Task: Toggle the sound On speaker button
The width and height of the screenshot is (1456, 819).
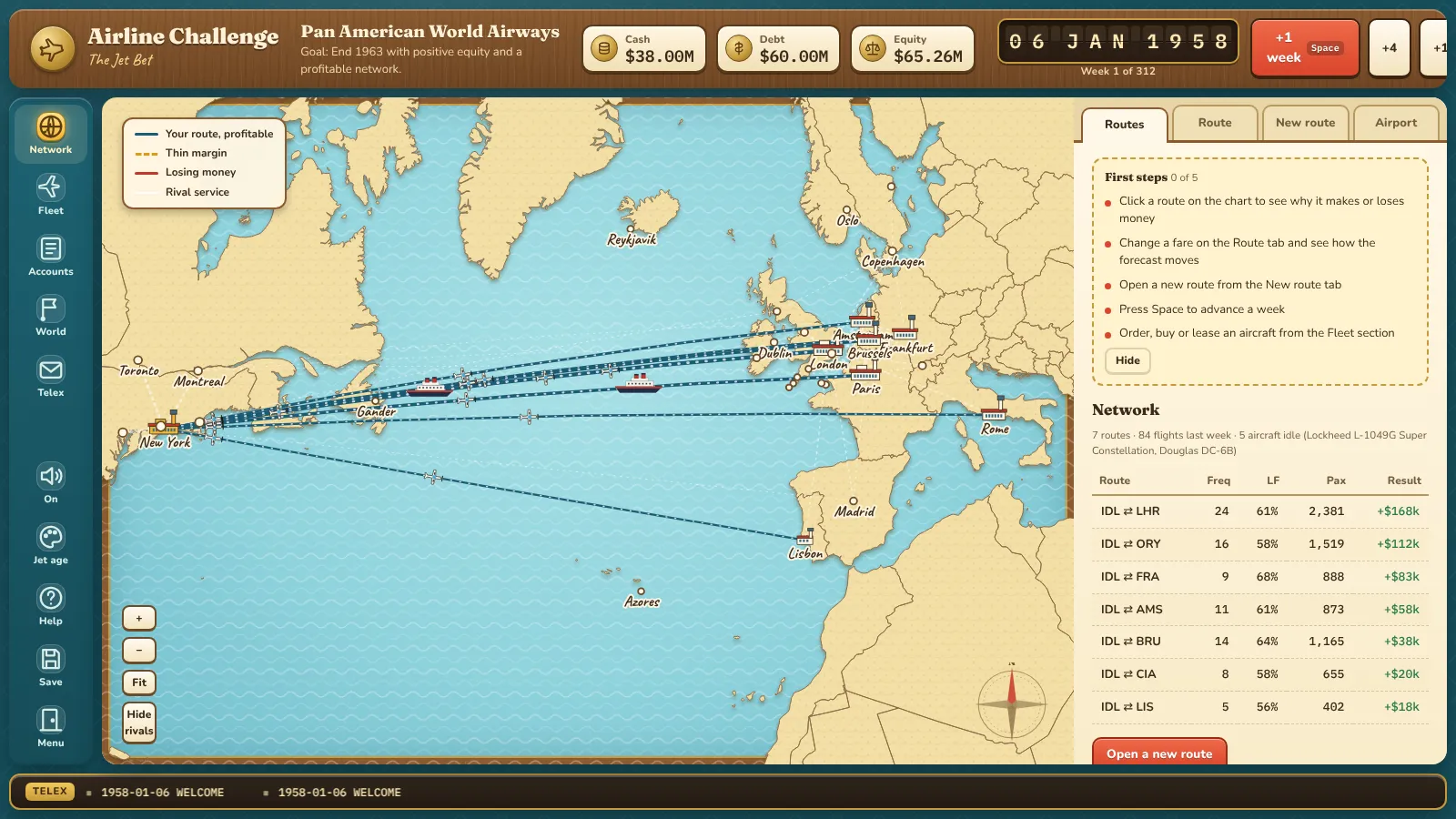Action: coord(51,483)
